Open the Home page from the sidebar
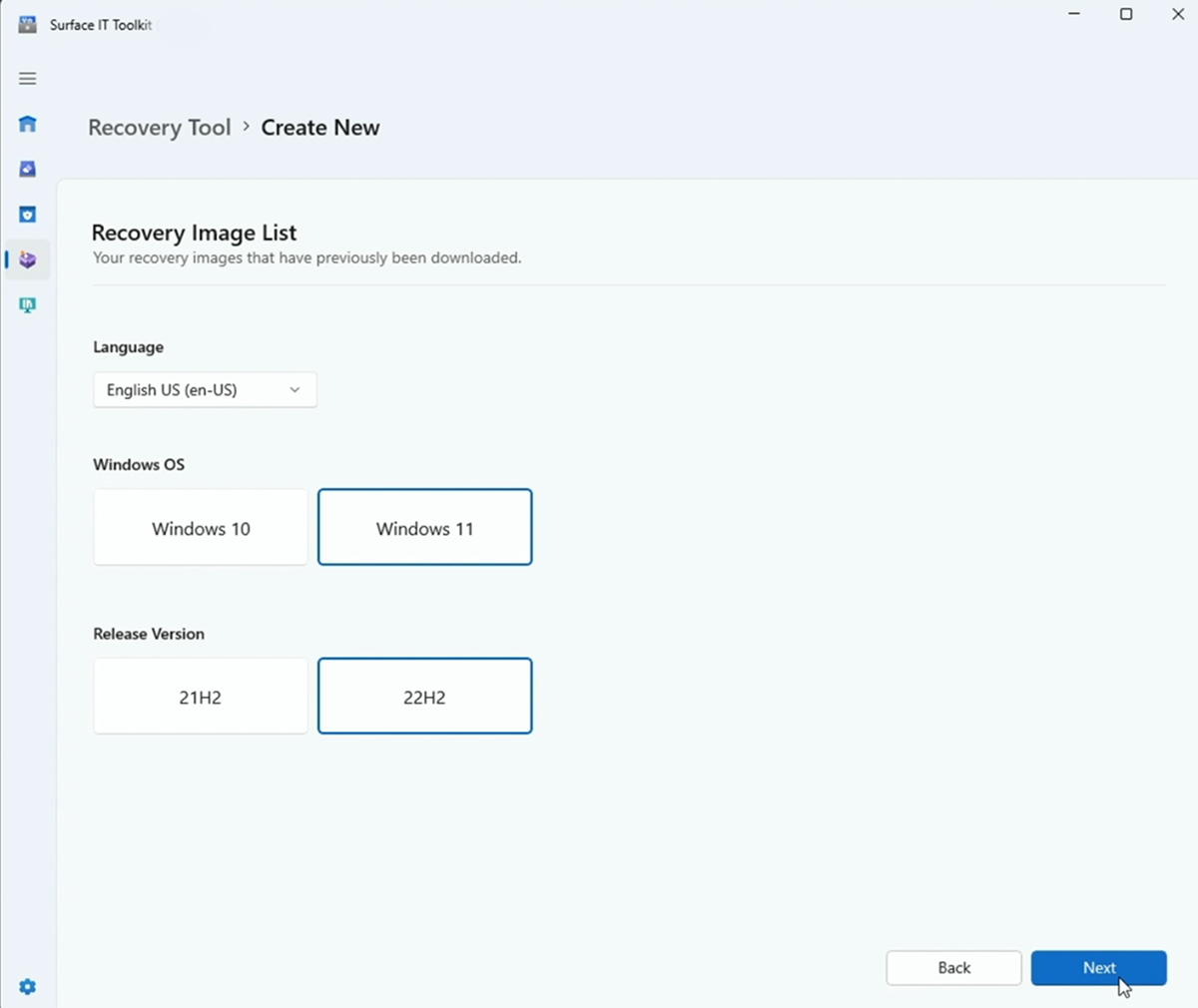This screenshot has height=1008, width=1198. pyautogui.click(x=27, y=124)
